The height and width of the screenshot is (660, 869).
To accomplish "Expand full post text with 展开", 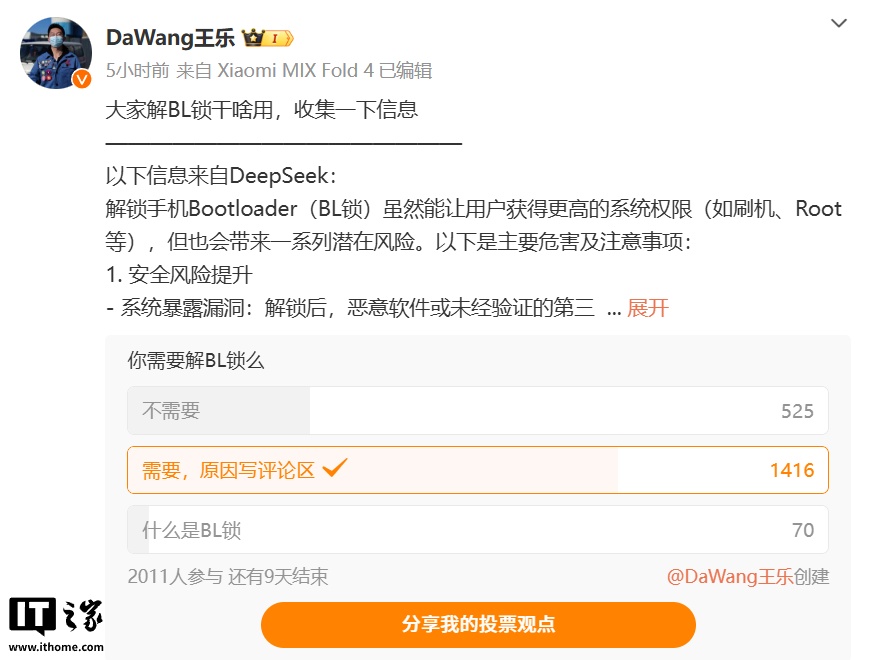I will click(647, 308).
